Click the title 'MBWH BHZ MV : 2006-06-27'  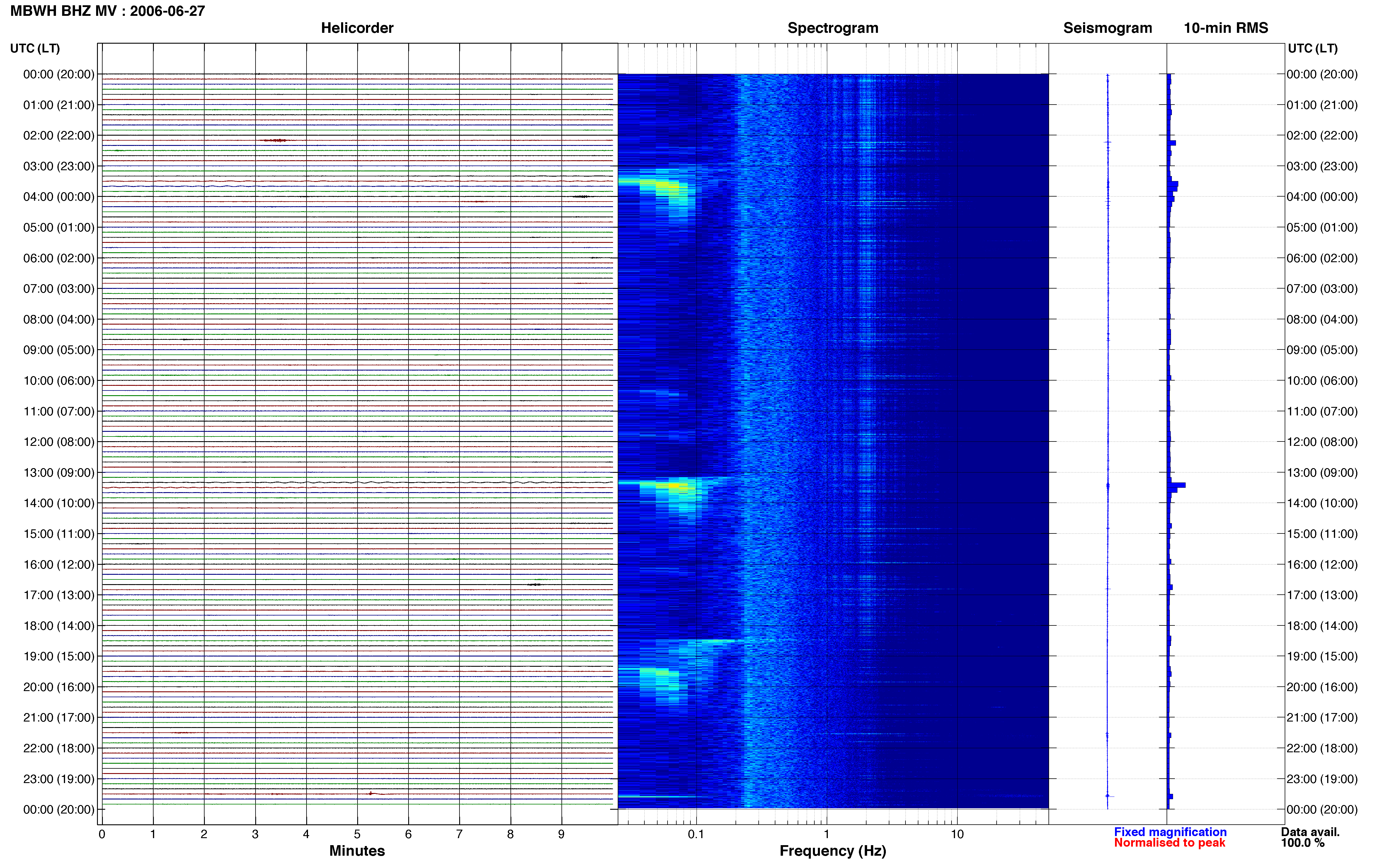[x=107, y=11]
